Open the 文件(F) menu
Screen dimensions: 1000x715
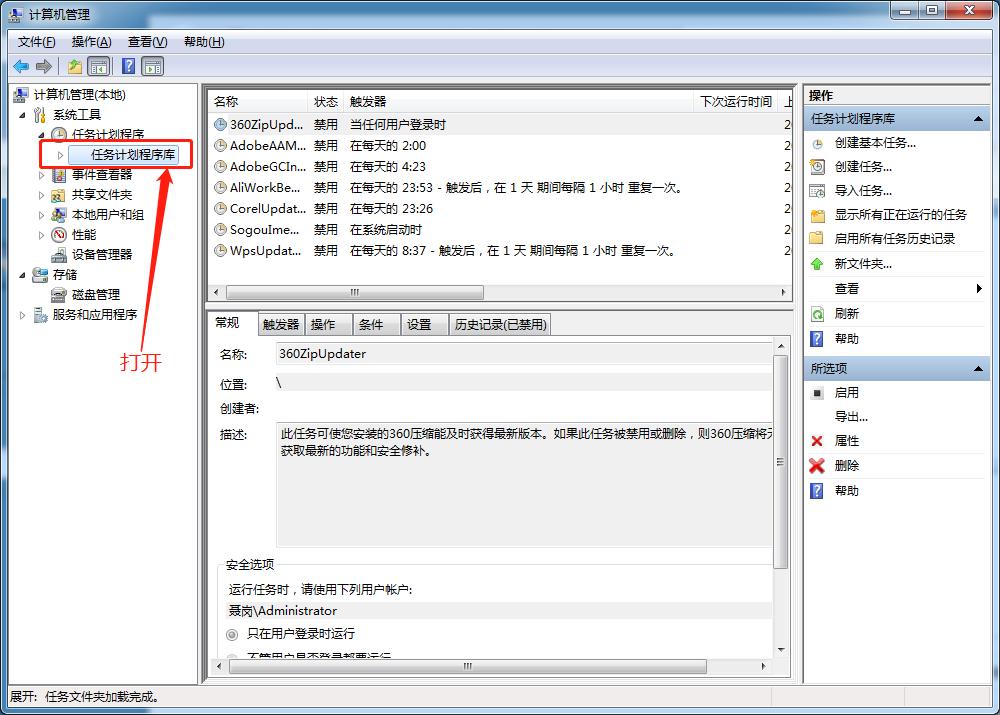click(36, 42)
